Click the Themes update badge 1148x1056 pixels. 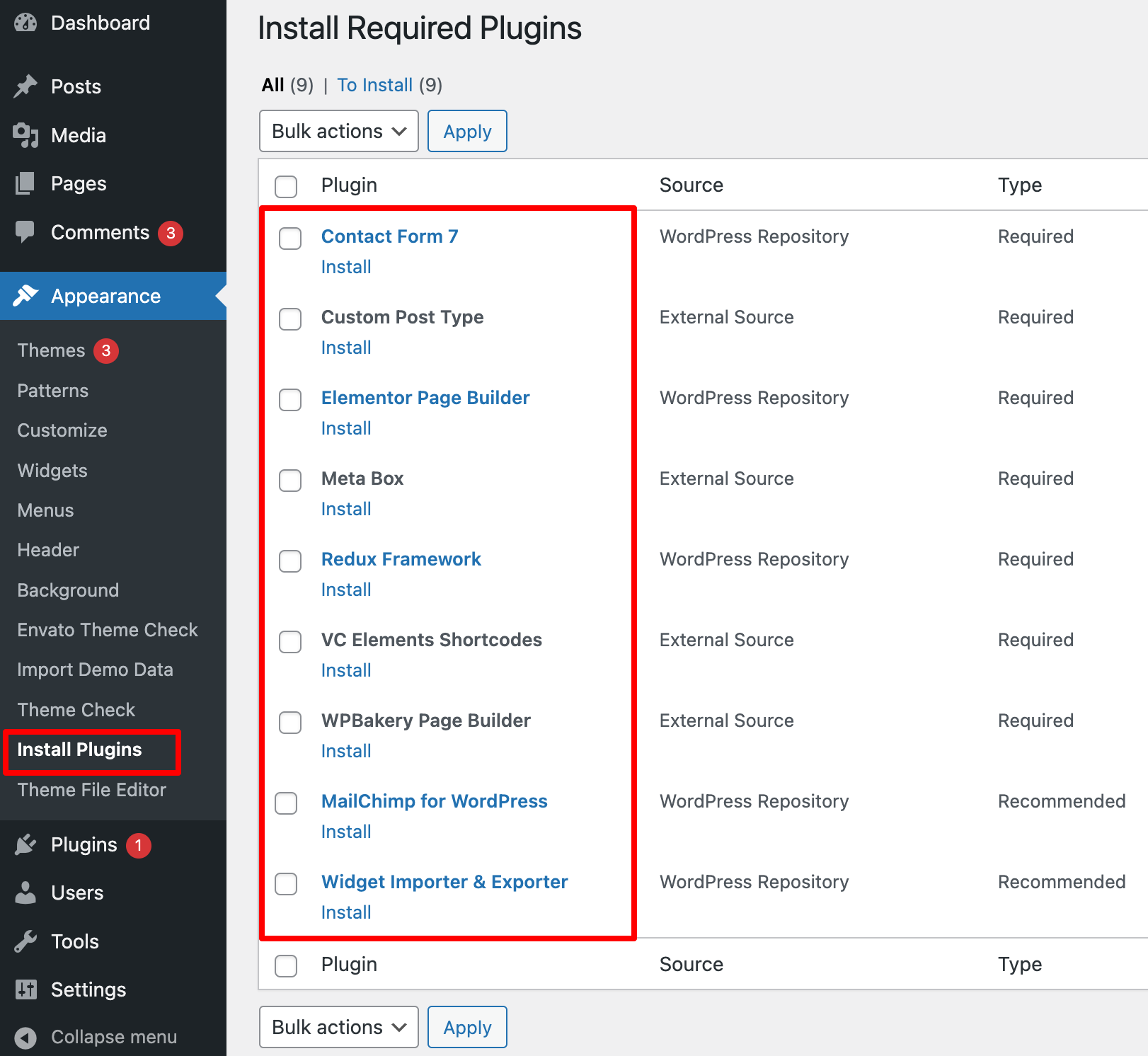(106, 350)
